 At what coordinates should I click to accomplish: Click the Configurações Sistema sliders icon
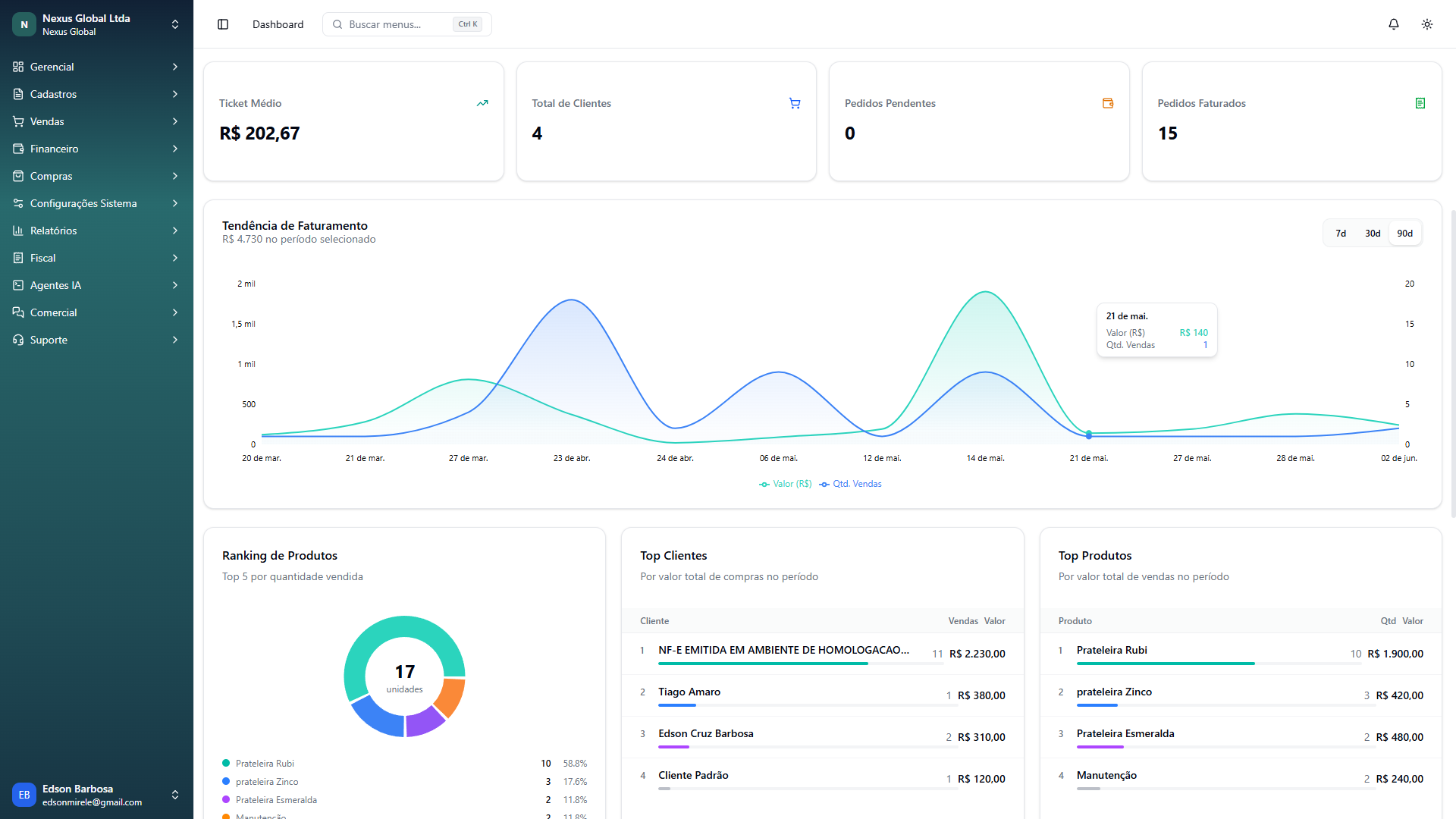click(18, 203)
